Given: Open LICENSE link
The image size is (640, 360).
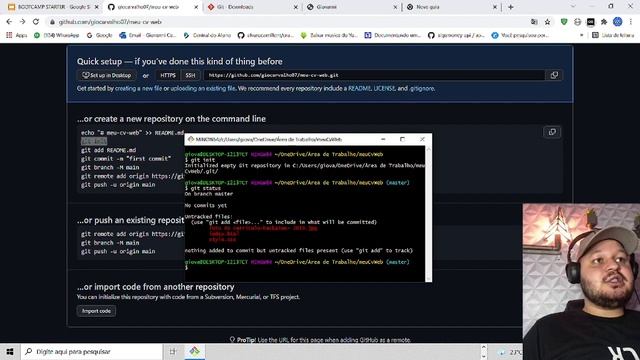Looking at the screenshot, I should tap(384, 88).
